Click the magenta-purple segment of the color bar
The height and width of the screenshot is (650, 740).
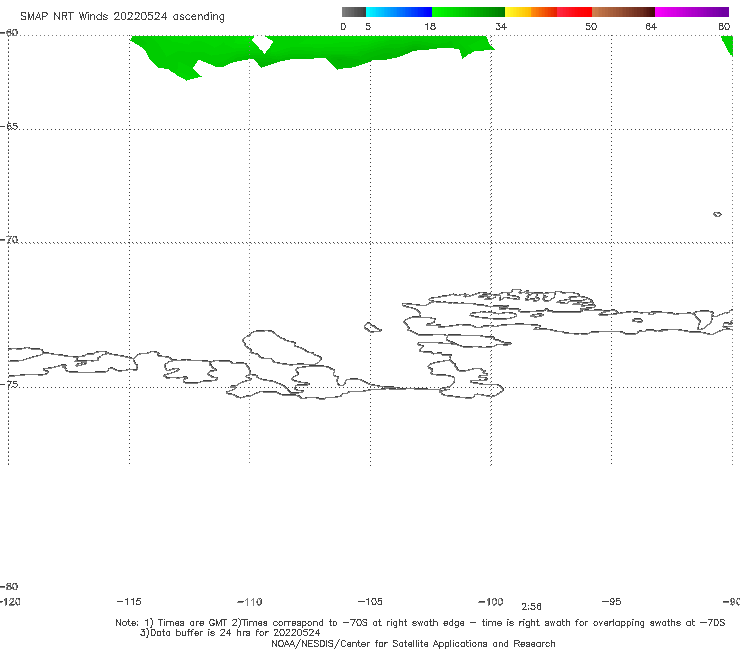[x=692, y=12]
